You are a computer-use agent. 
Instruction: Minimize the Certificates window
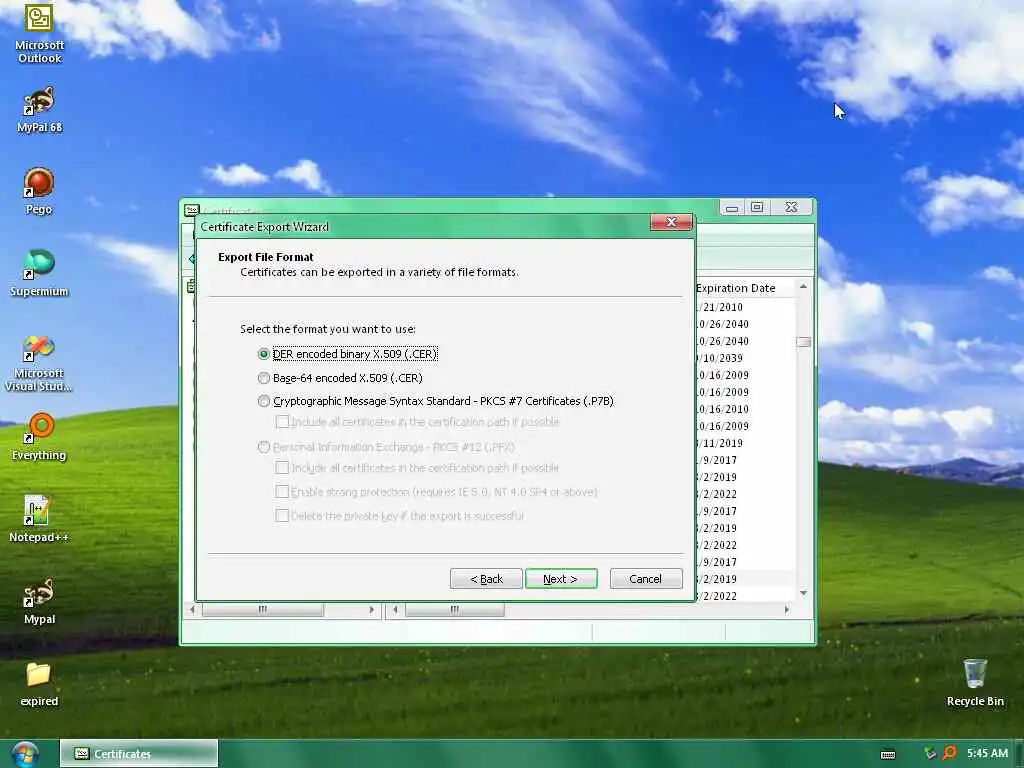pos(732,208)
